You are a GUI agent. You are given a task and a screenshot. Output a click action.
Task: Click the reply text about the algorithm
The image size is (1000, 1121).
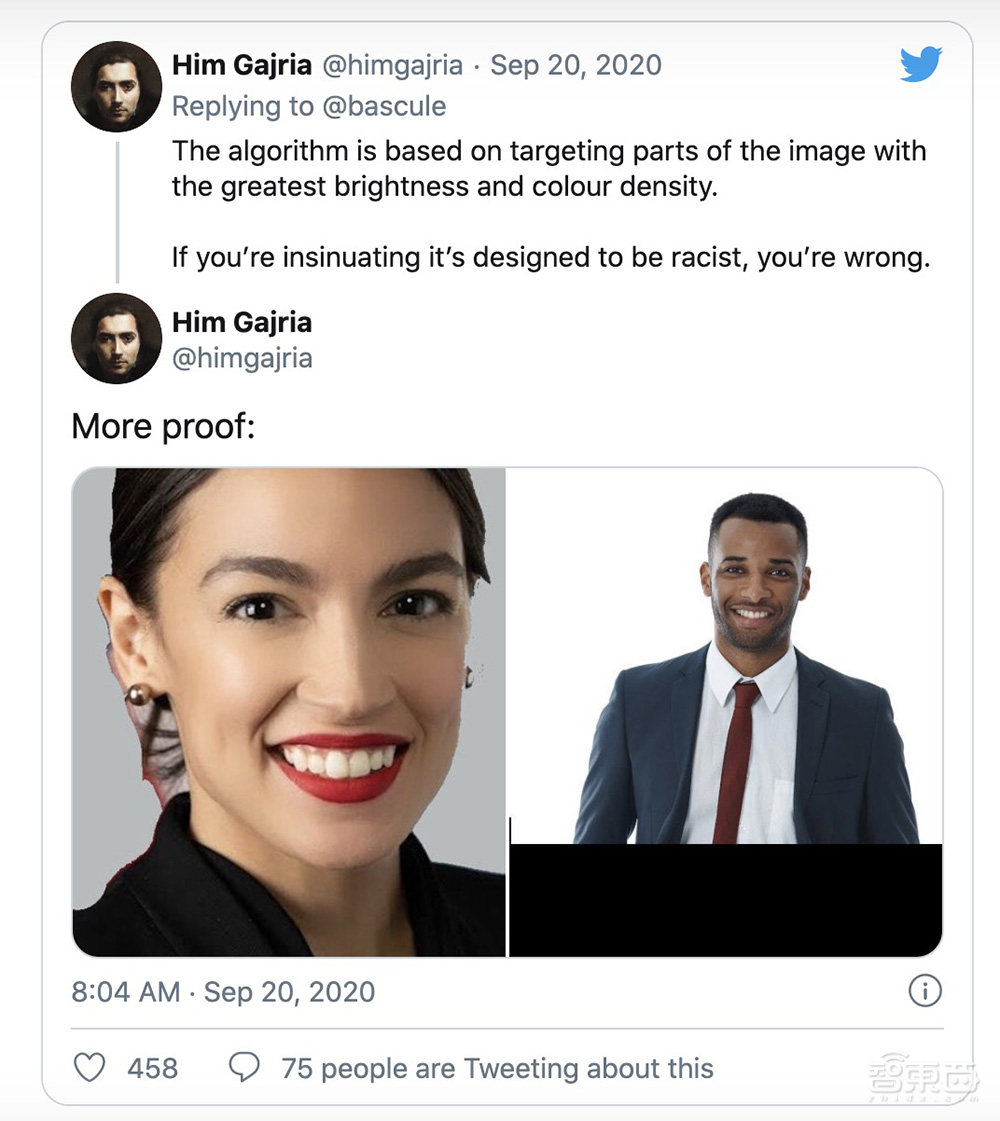click(x=549, y=168)
